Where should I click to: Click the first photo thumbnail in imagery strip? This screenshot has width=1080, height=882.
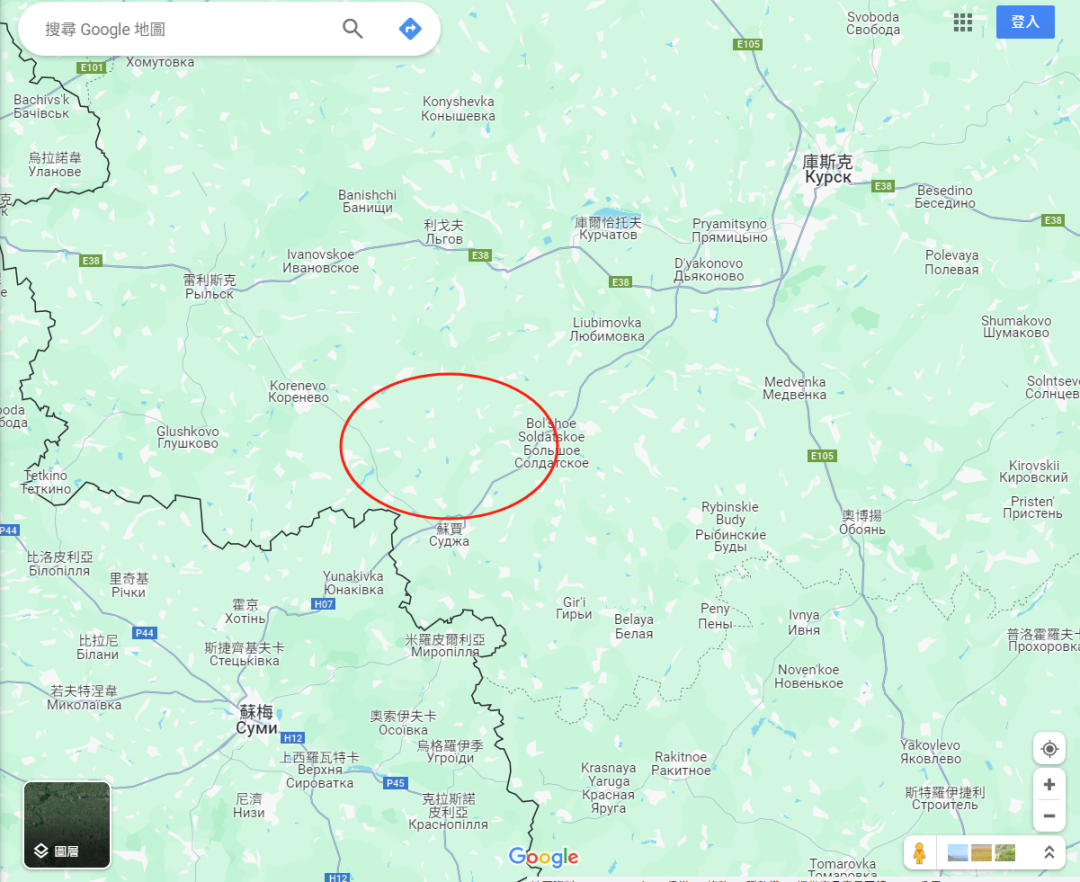[957, 853]
